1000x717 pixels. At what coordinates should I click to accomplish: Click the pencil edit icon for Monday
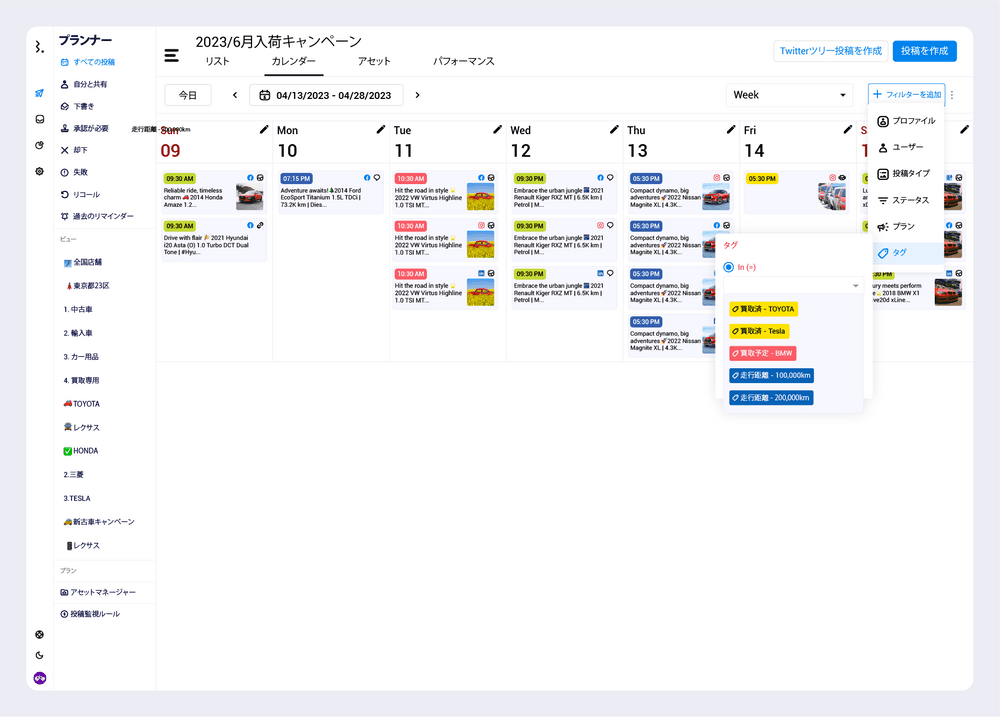pos(381,129)
